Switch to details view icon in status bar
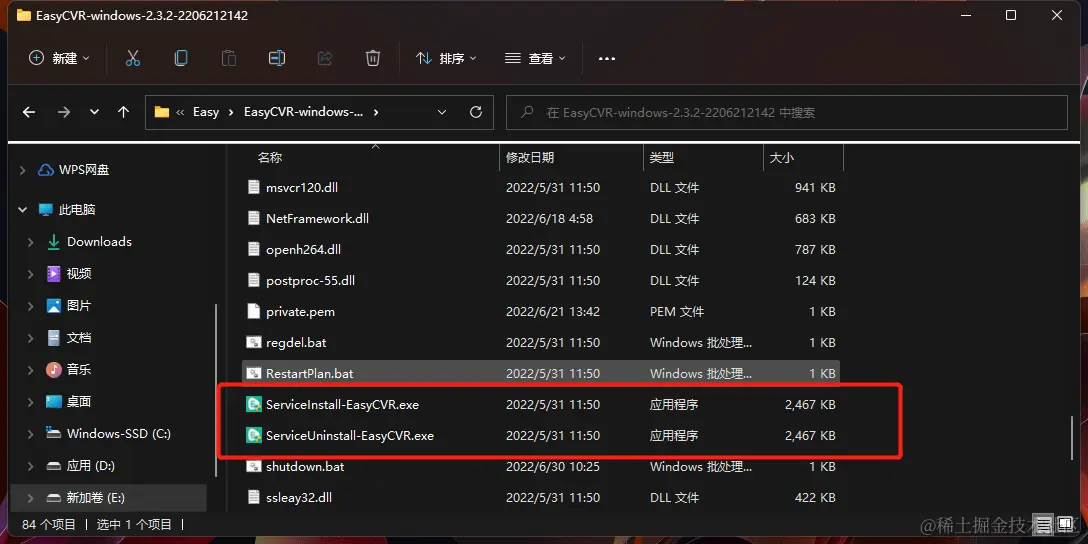1088x544 pixels. (x=1042, y=525)
